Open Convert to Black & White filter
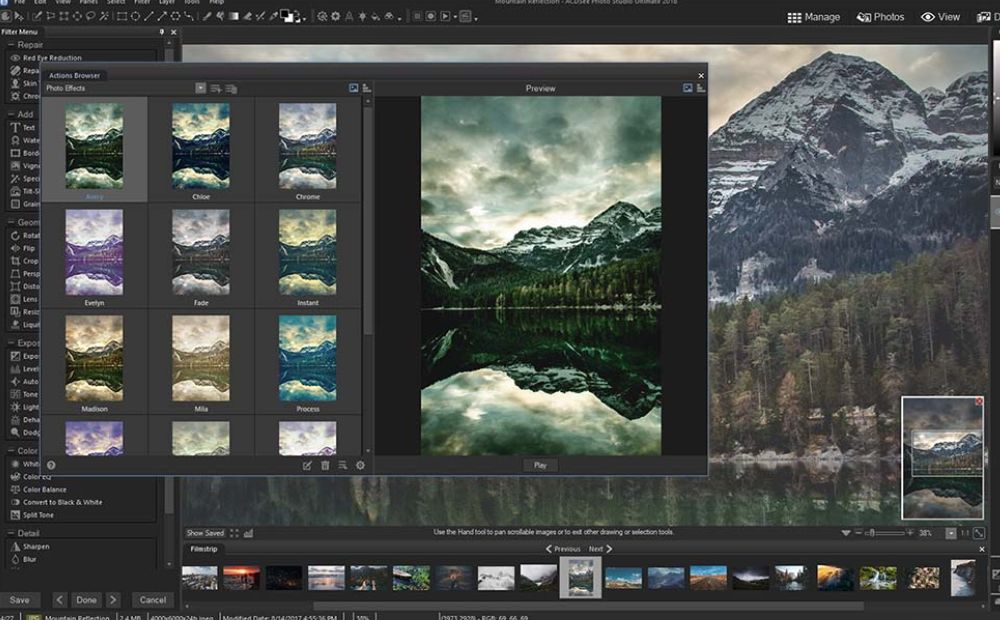This screenshot has width=1000, height=620. pos(62,502)
